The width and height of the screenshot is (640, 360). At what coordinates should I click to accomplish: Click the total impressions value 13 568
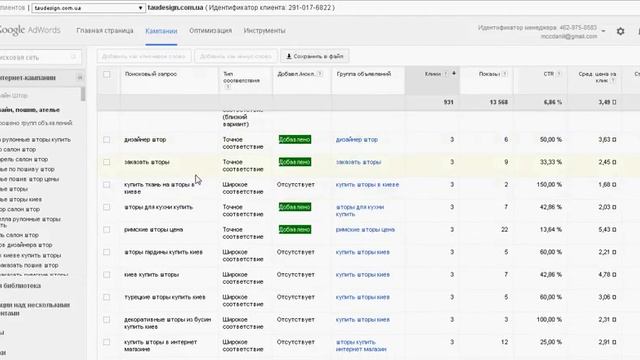[x=499, y=102]
